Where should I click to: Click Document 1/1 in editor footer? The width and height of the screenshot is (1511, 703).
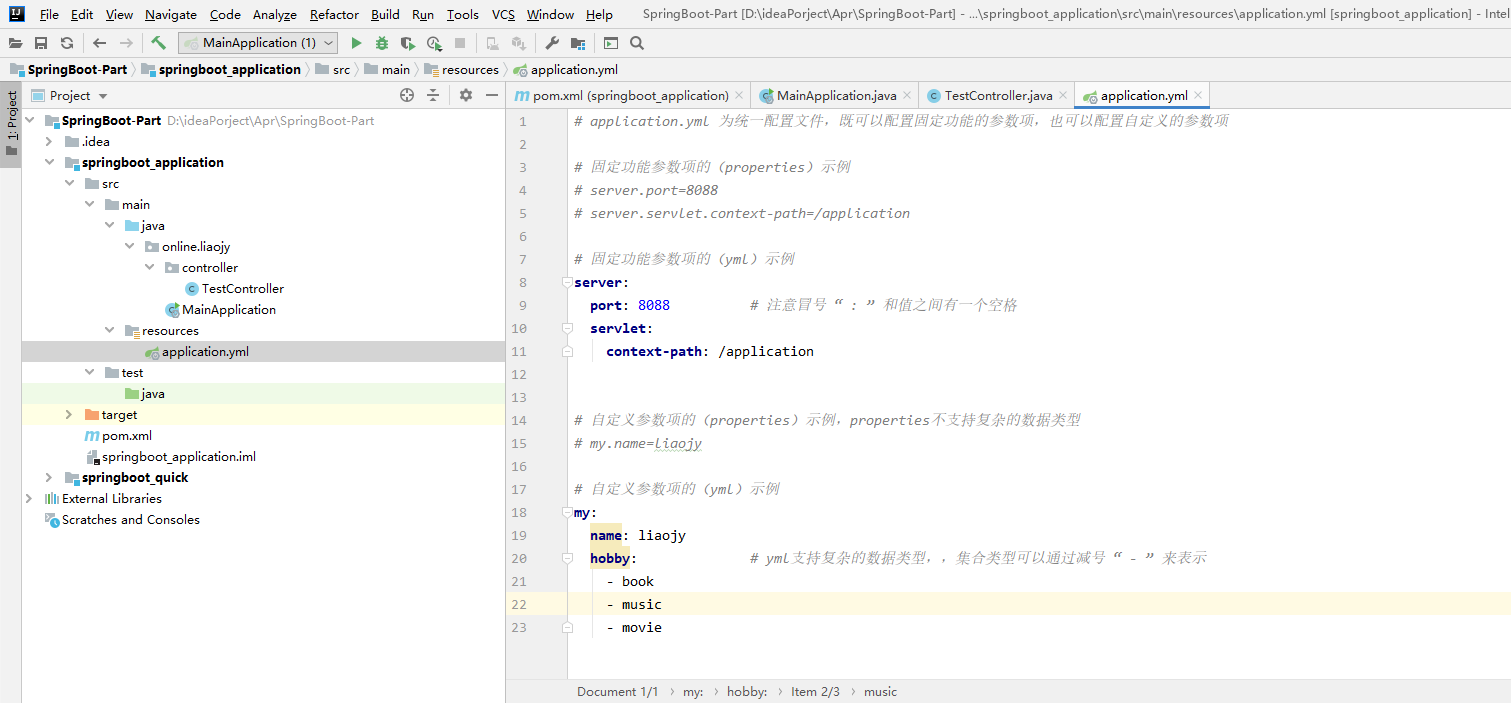(x=617, y=691)
